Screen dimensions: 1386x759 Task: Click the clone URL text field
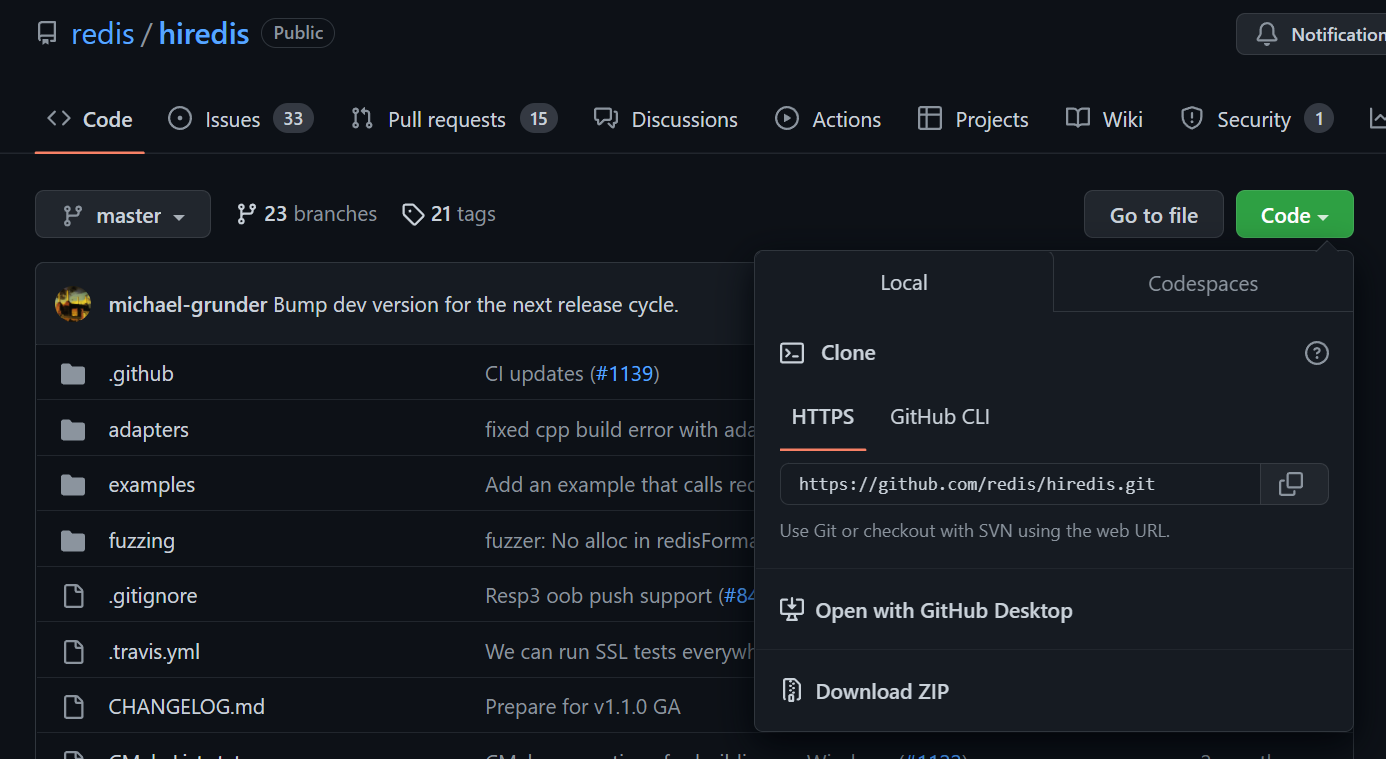pyautogui.click(x=1019, y=484)
